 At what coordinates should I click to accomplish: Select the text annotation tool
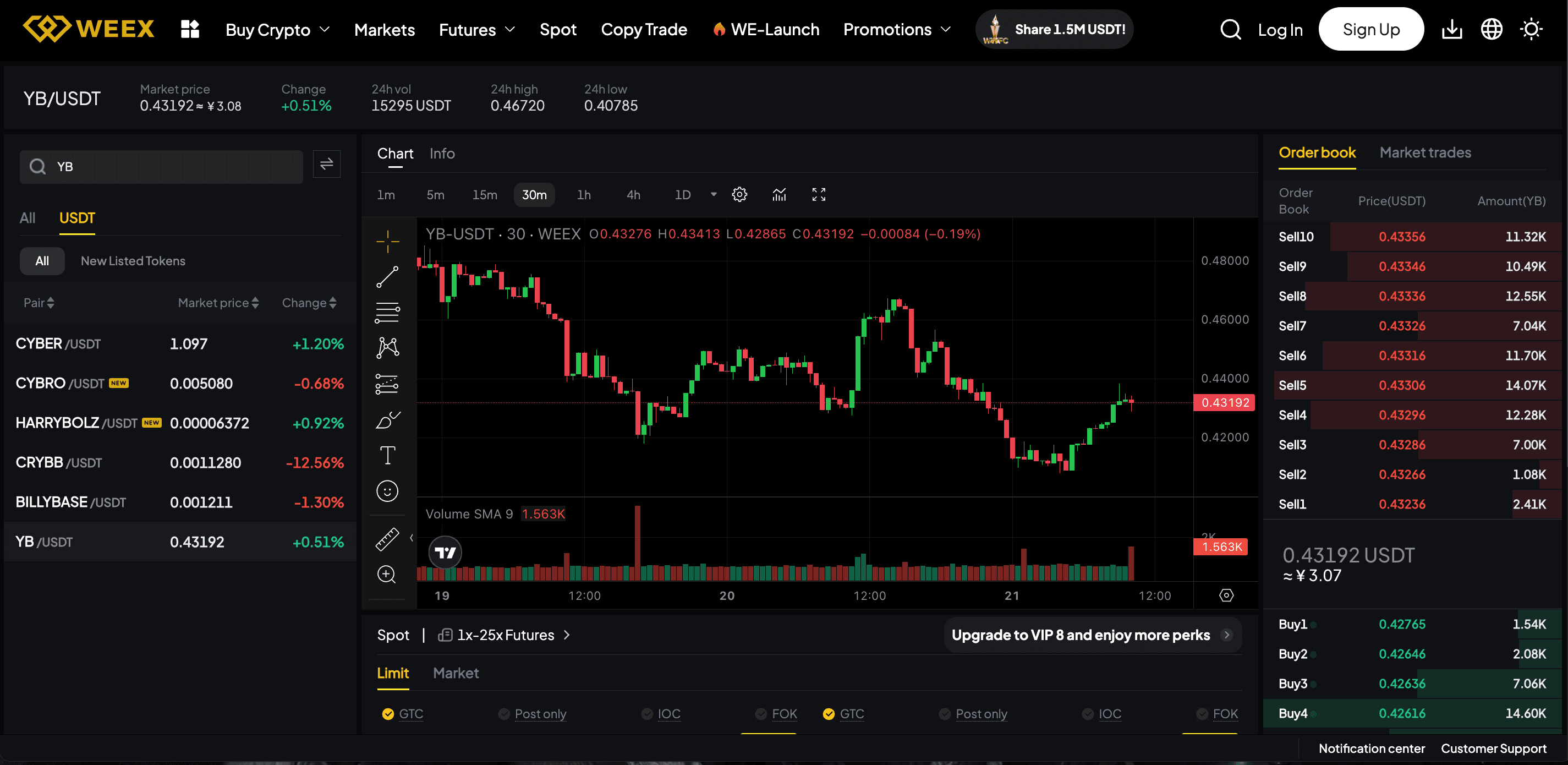(x=387, y=455)
